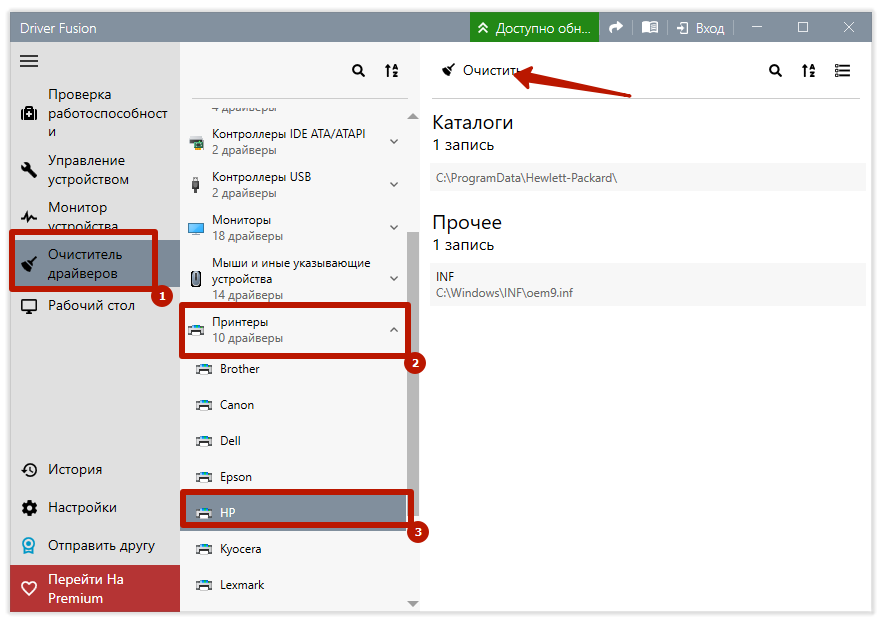
Task: Click sort icon in driver list panel
Action: [391, 71]
